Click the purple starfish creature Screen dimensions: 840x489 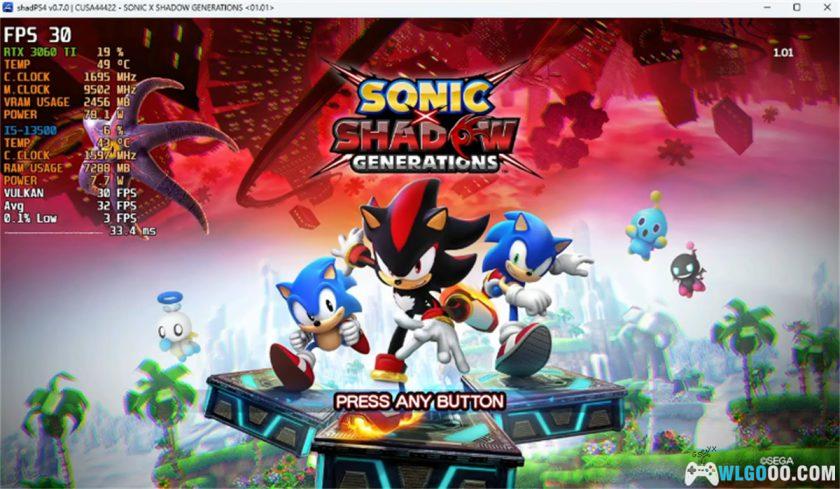tap(155, 147)
